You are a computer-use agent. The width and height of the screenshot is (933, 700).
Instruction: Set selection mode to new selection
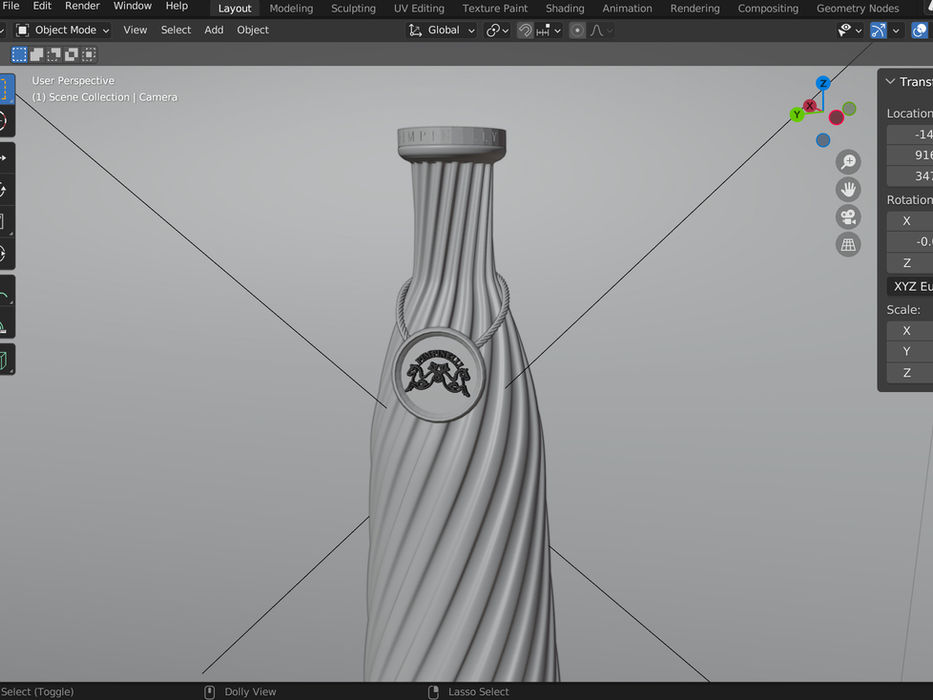[x=19, y=55]
